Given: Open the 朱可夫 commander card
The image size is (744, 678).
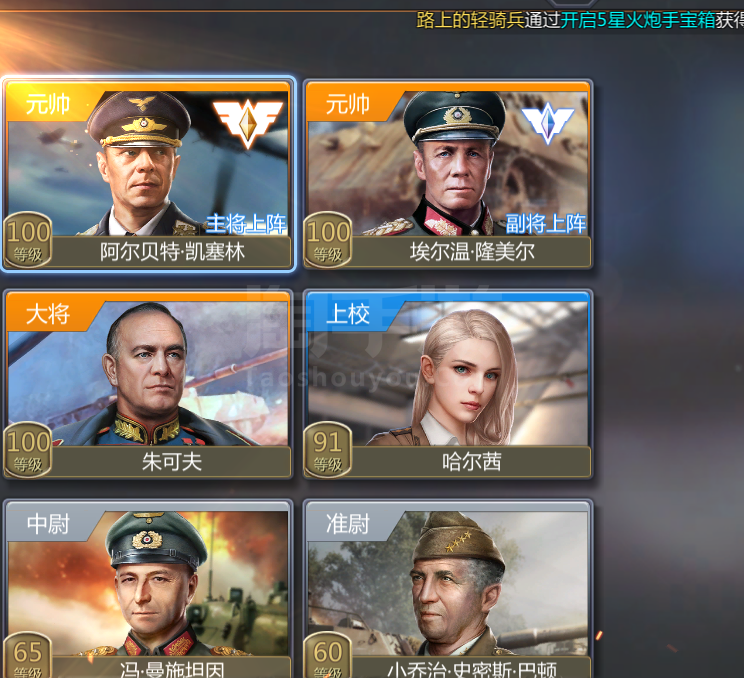Looking at the screenshot, I should click(x=148, y=384).
